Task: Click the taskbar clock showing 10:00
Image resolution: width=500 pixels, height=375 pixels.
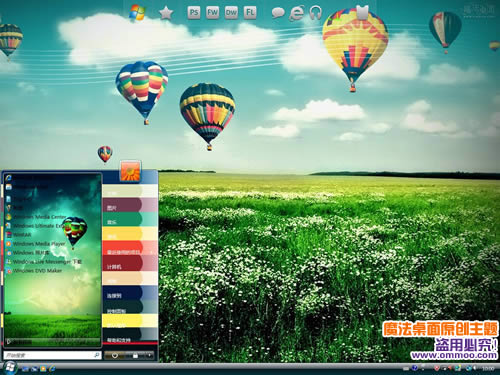Action: [488, 369]
